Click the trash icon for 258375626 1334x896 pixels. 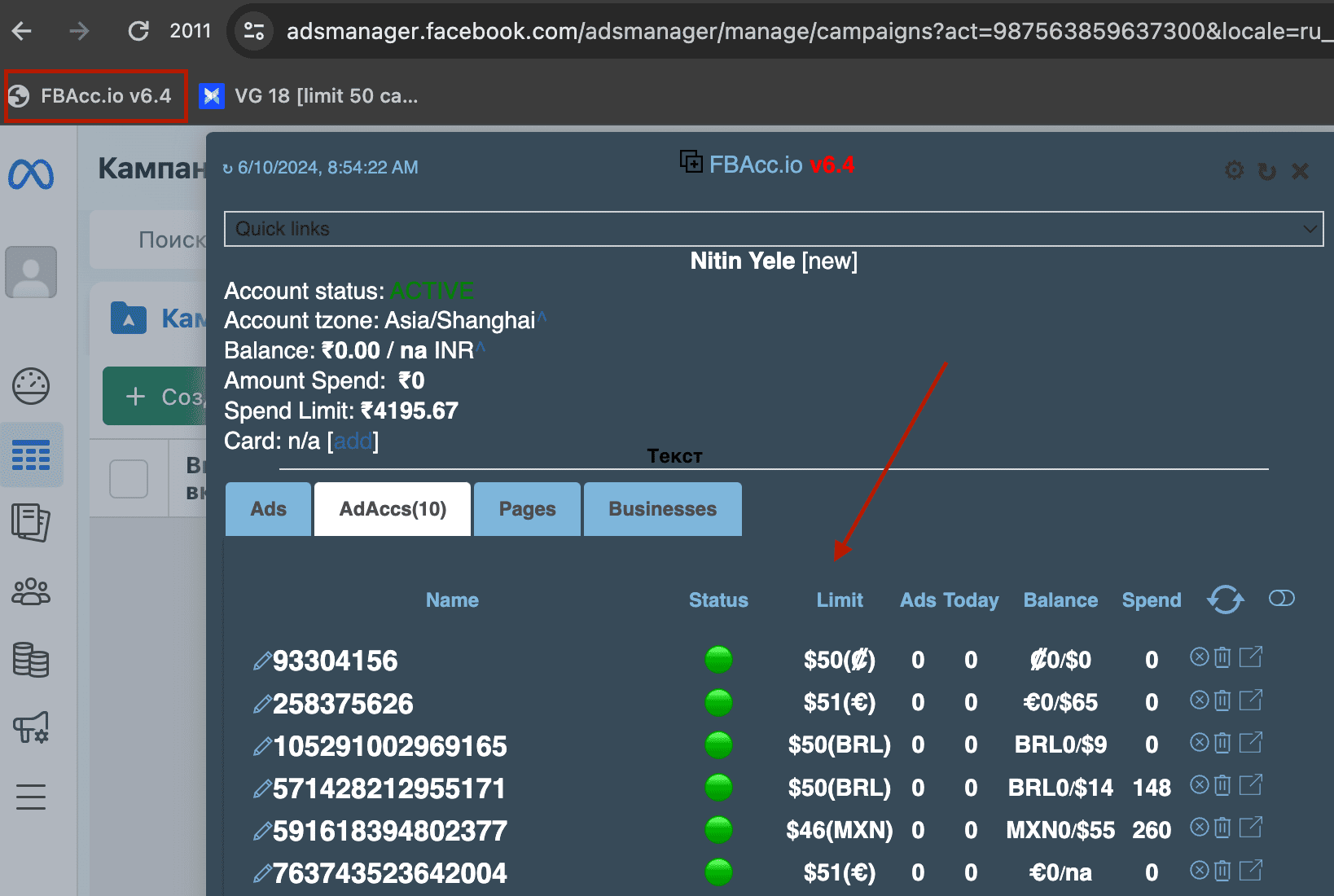coord(1222,701)
